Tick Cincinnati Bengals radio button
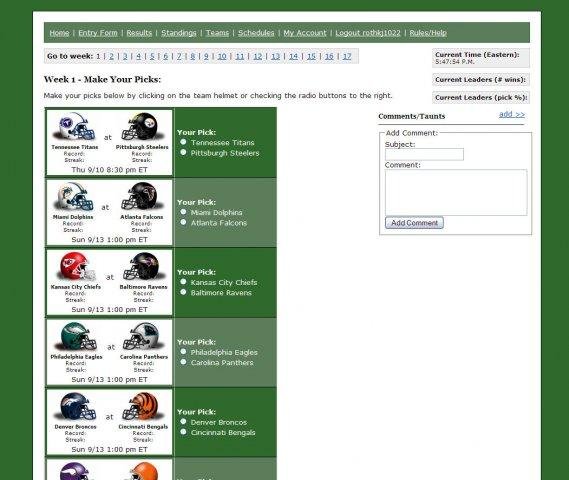This screenshot has height=480, width=569. 183,432
